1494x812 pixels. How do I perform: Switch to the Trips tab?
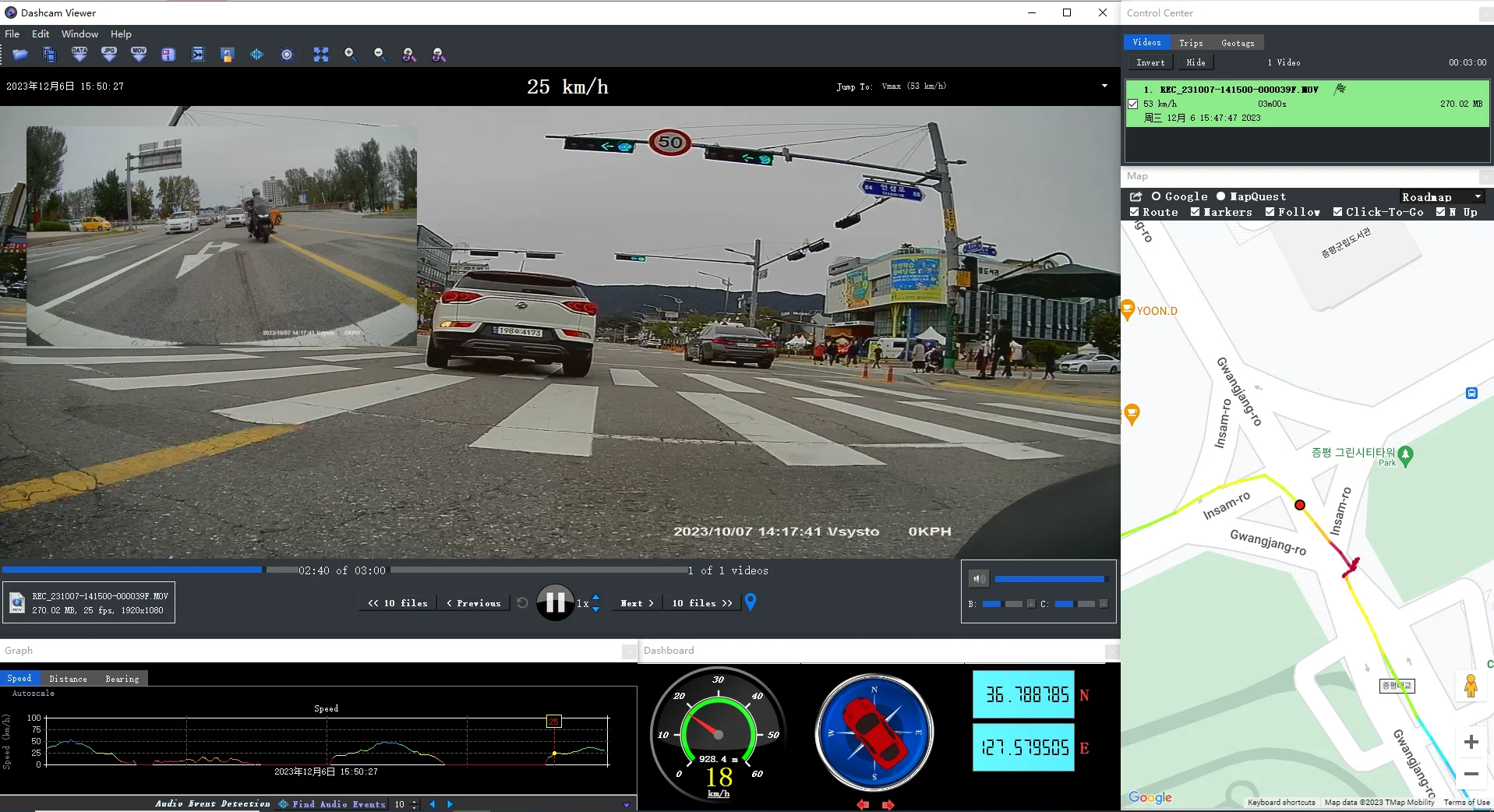click(x=1191, y=42)
